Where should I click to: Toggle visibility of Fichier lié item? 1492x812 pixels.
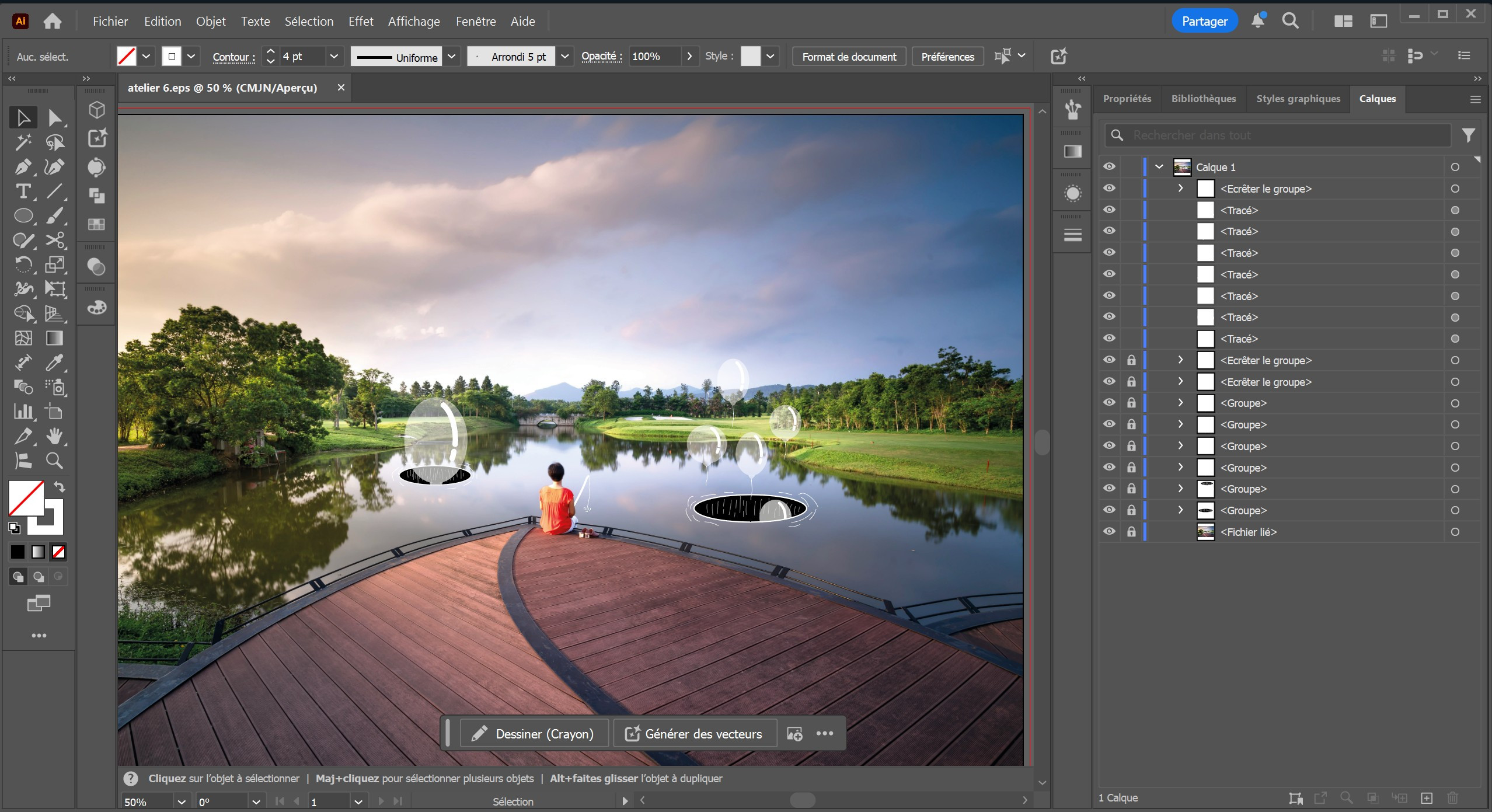1109,532
